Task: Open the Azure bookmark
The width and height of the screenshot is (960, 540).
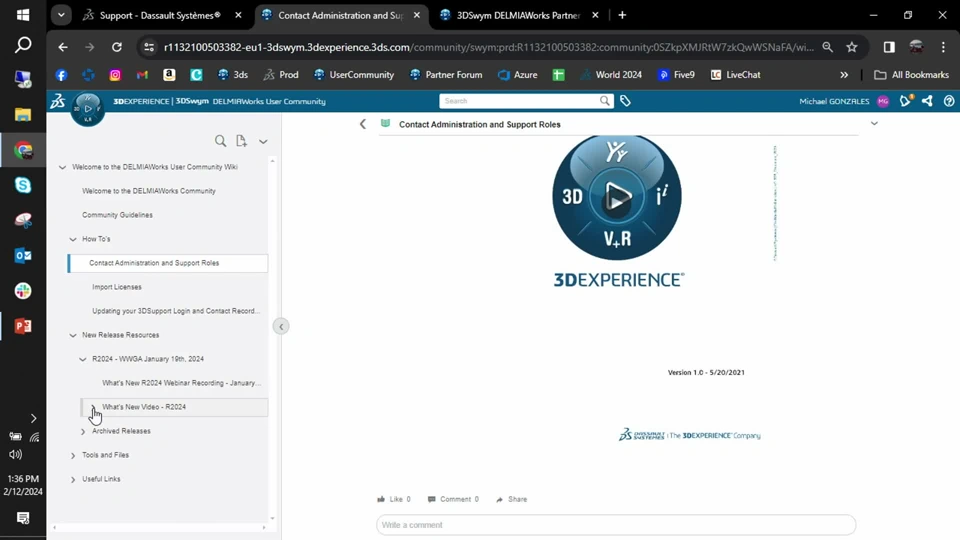Action: point(517,75)
